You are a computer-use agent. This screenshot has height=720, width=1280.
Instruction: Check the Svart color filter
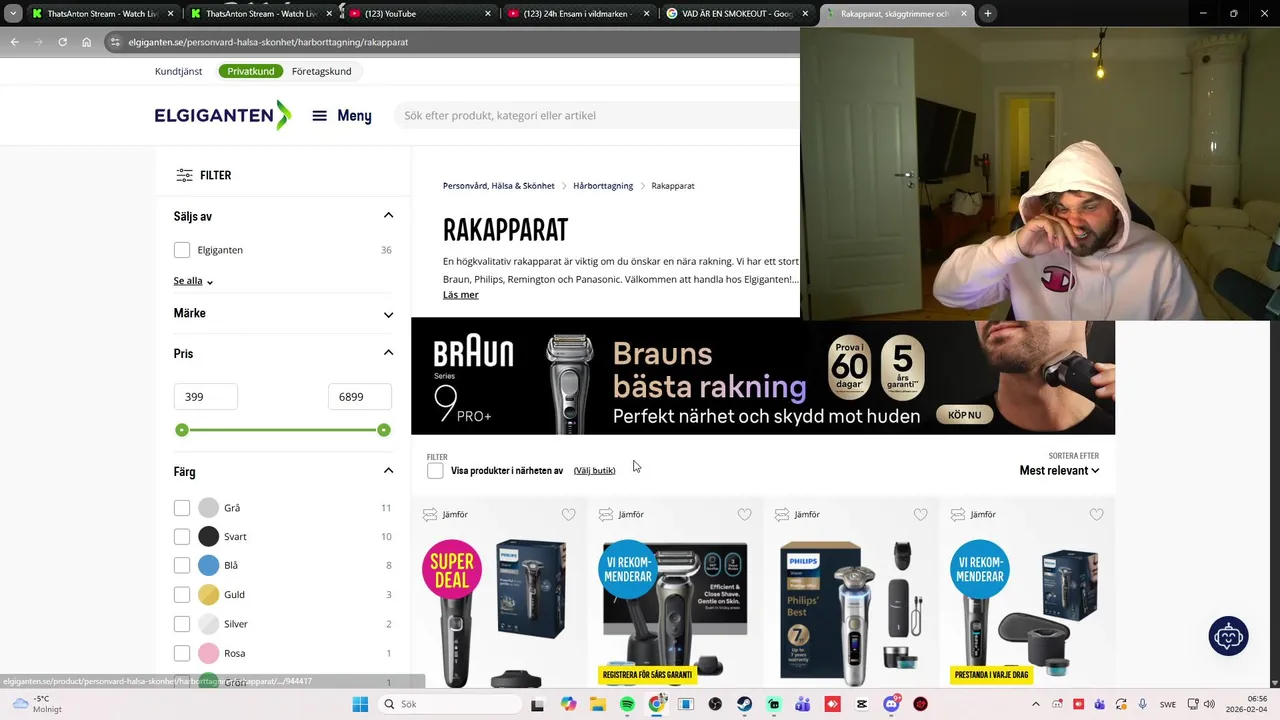182,537
